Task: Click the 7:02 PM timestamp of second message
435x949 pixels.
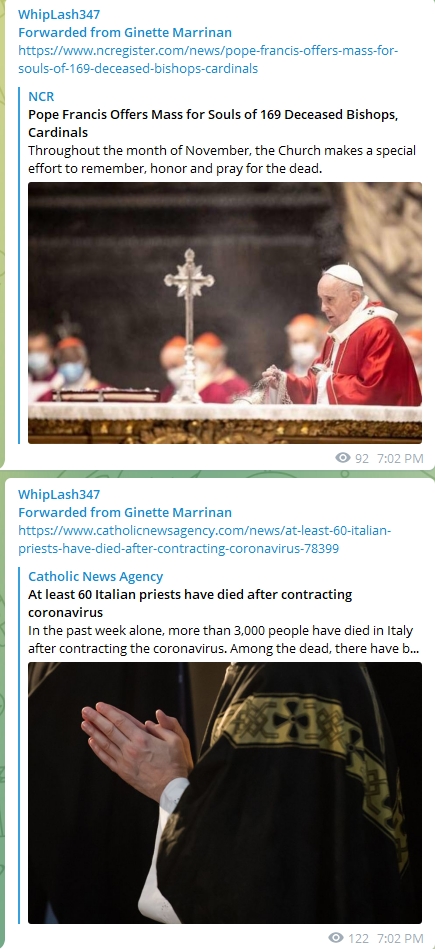Action: tap(400, 939)
